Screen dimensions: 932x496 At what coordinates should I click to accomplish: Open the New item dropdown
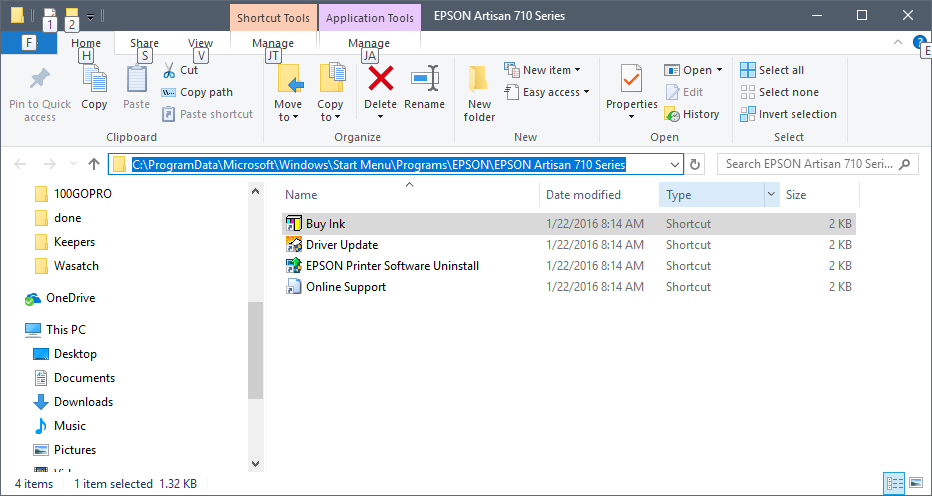[542, 70]
